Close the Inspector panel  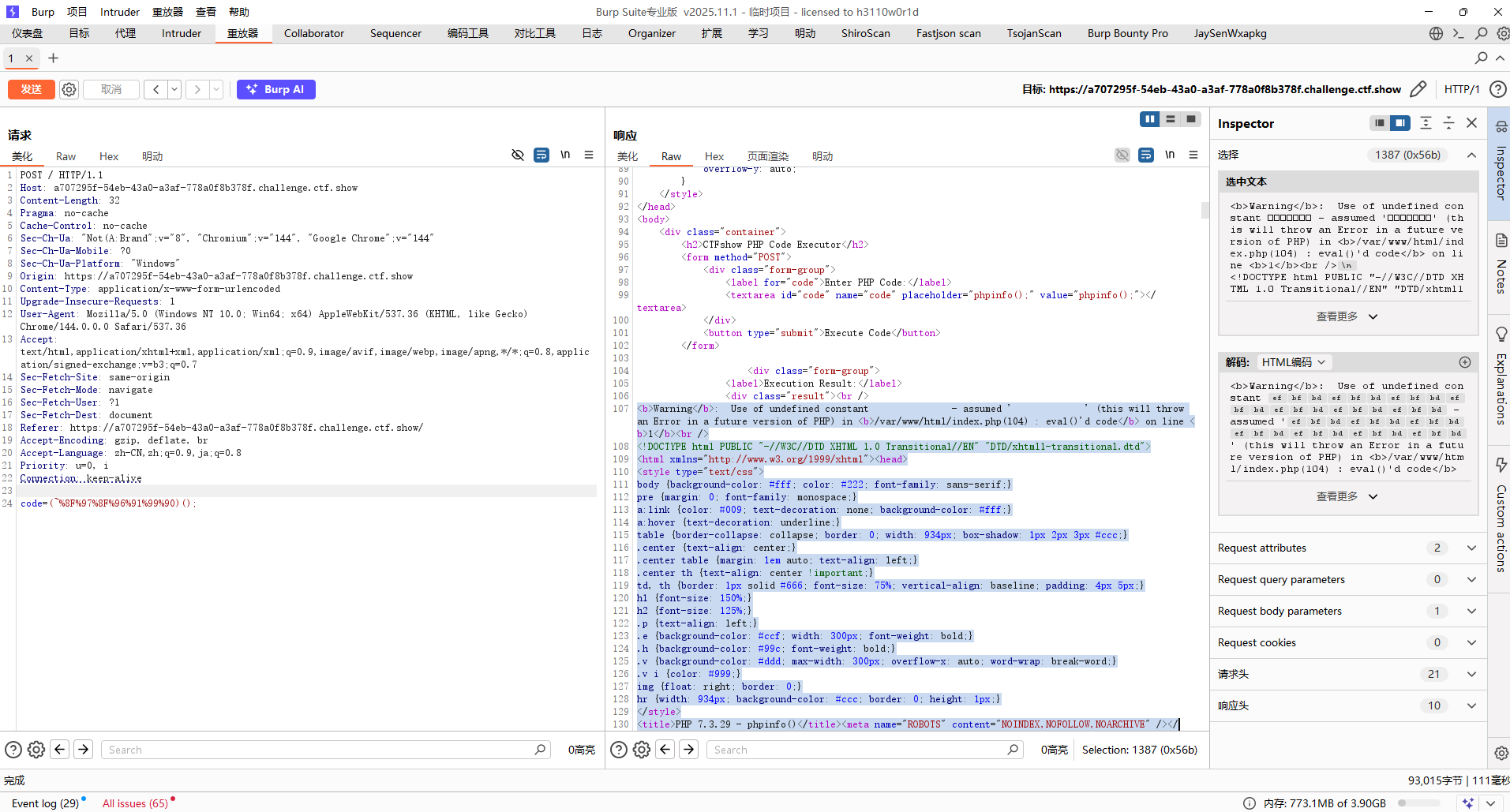click(1471, 123)
